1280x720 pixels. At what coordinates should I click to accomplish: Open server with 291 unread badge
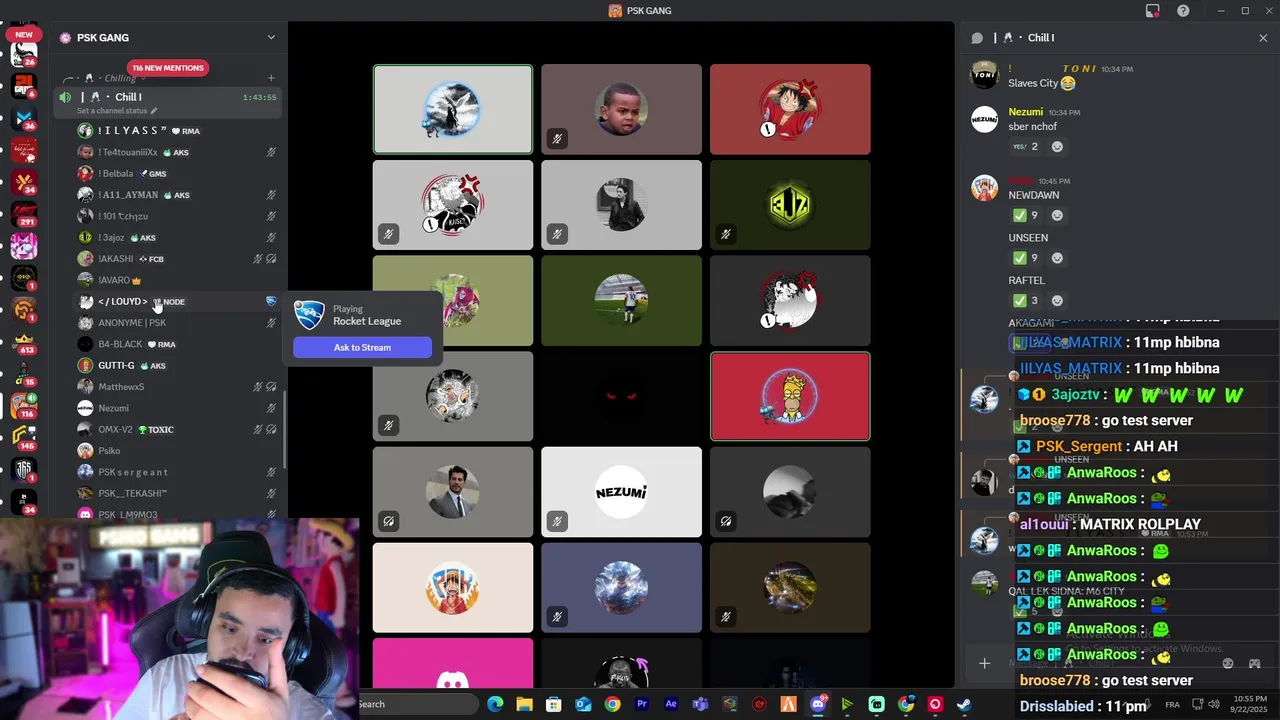pyautogui.click(x=23, y=214)
